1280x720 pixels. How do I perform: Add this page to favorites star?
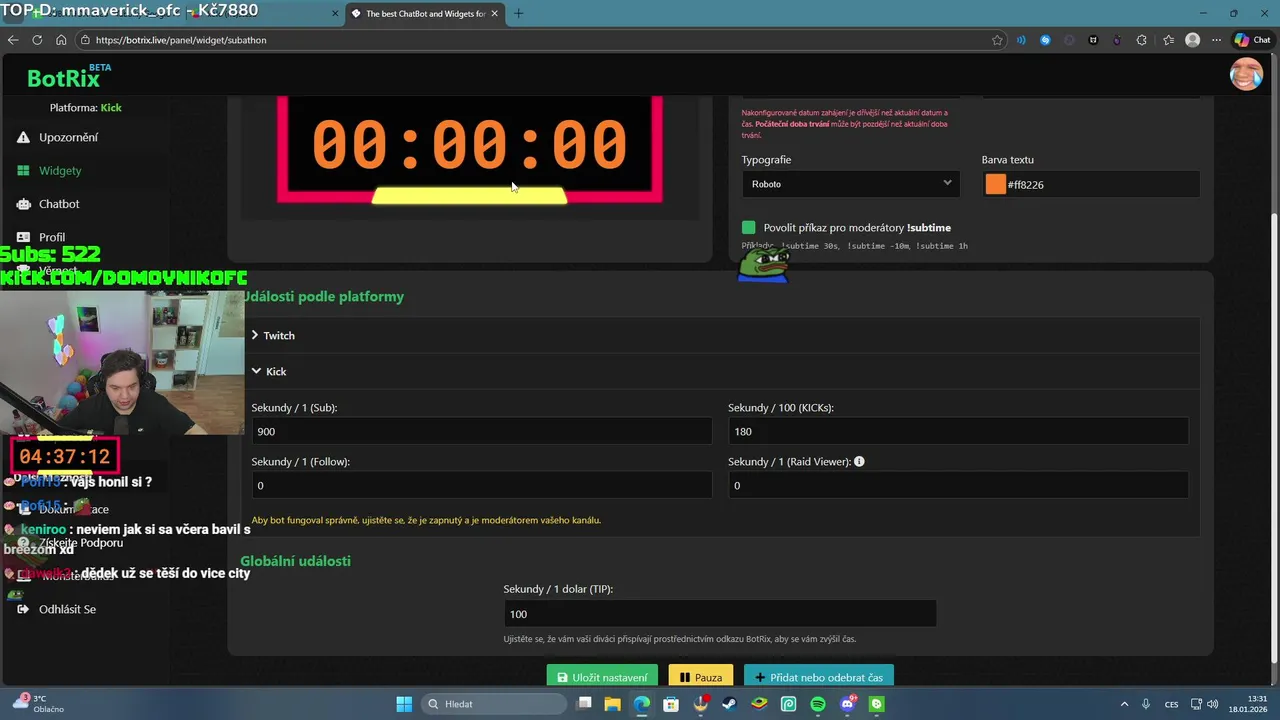(997, 40)
